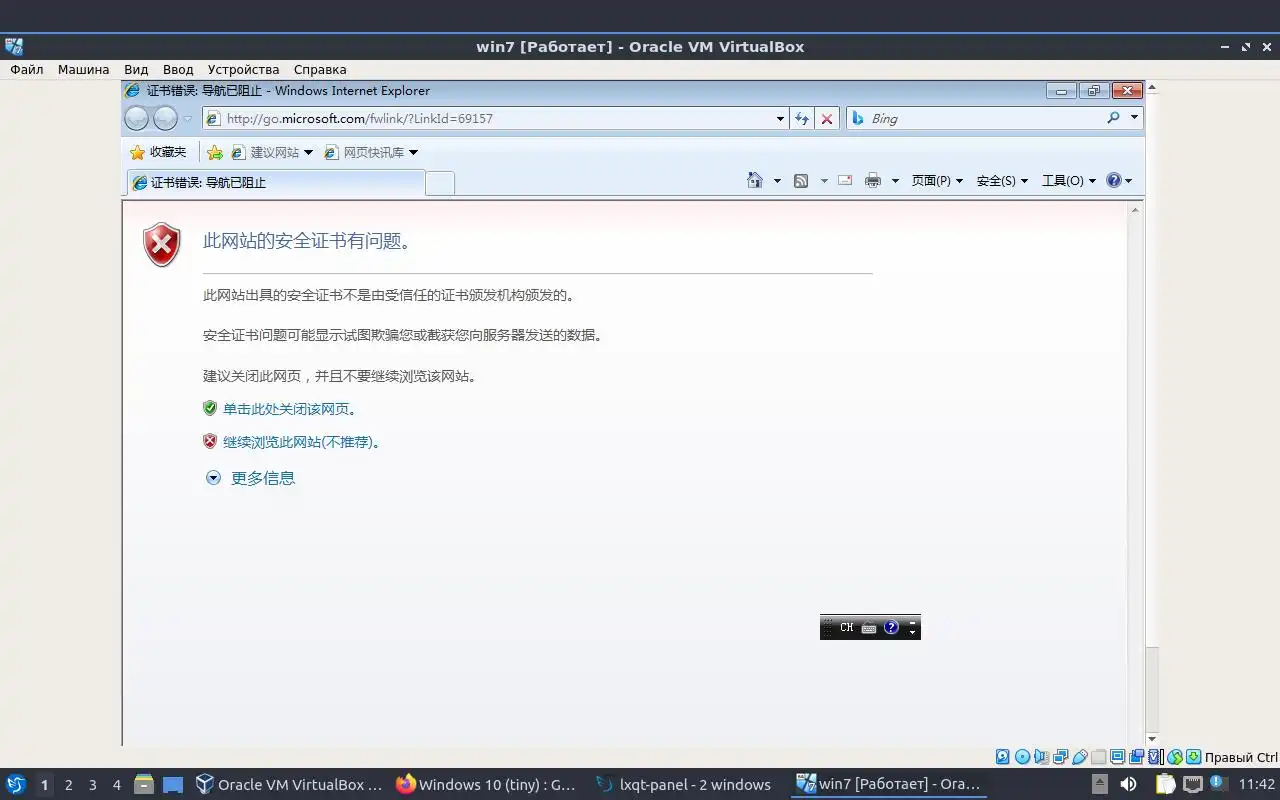1280x800 pixels.
Task: Expand the print options dropdown arrow
Action: [x=895, y=181]
